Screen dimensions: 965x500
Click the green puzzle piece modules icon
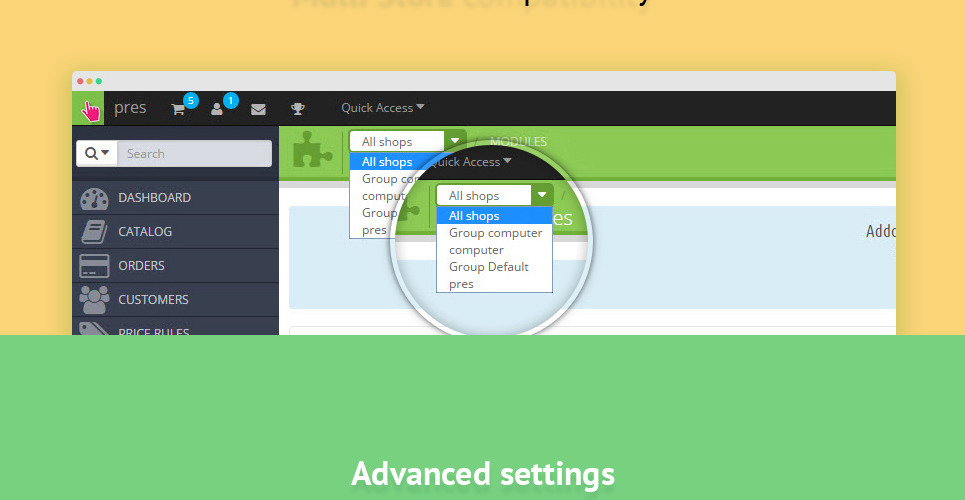click(x=312, y=150)
